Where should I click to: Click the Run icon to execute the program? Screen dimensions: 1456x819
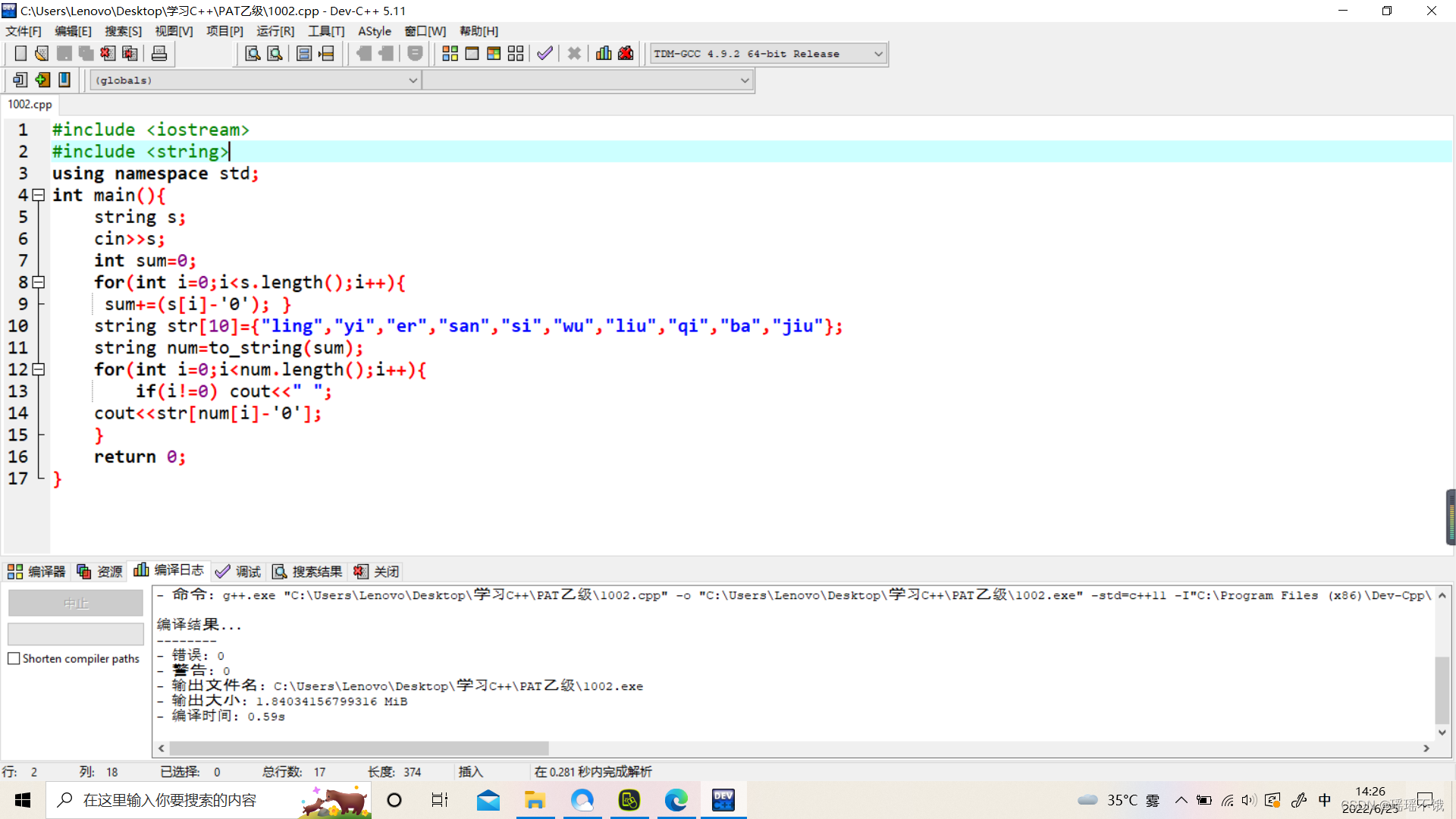coord(472,53)
